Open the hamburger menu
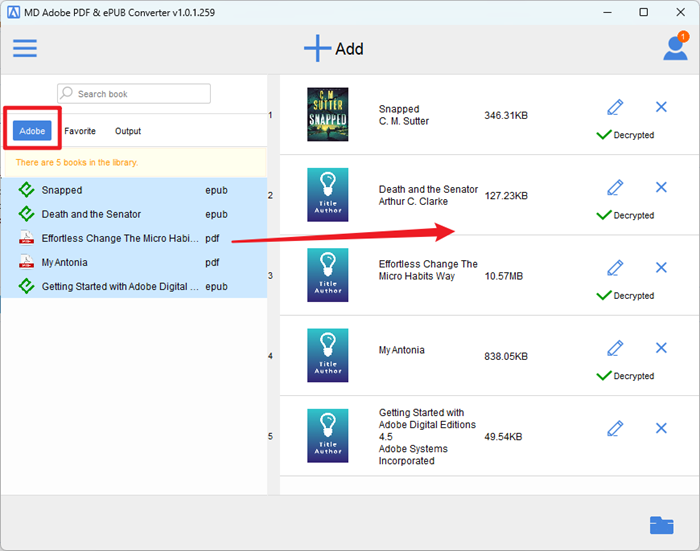The image size is (700, 551). pyautogui.click(x=25, y=48)
